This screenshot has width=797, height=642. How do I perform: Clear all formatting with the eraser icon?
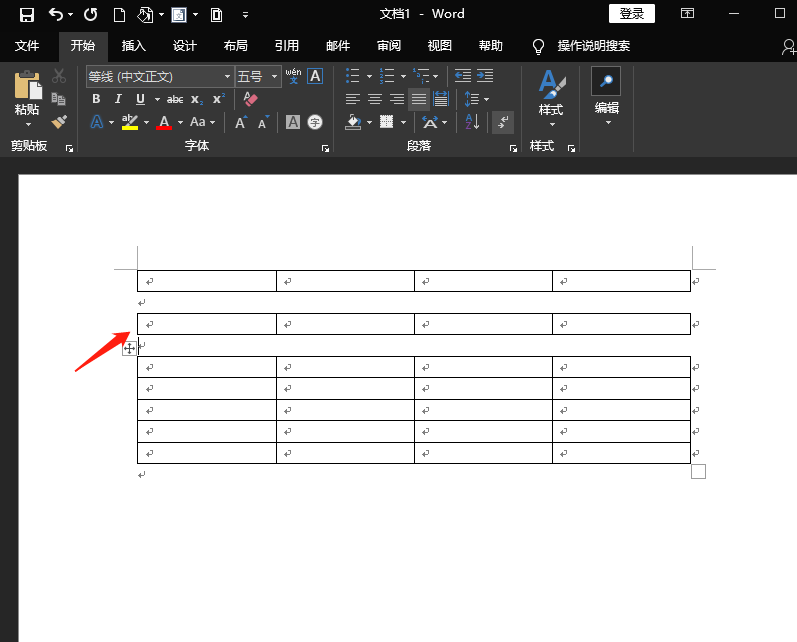[x=250, y=99]
